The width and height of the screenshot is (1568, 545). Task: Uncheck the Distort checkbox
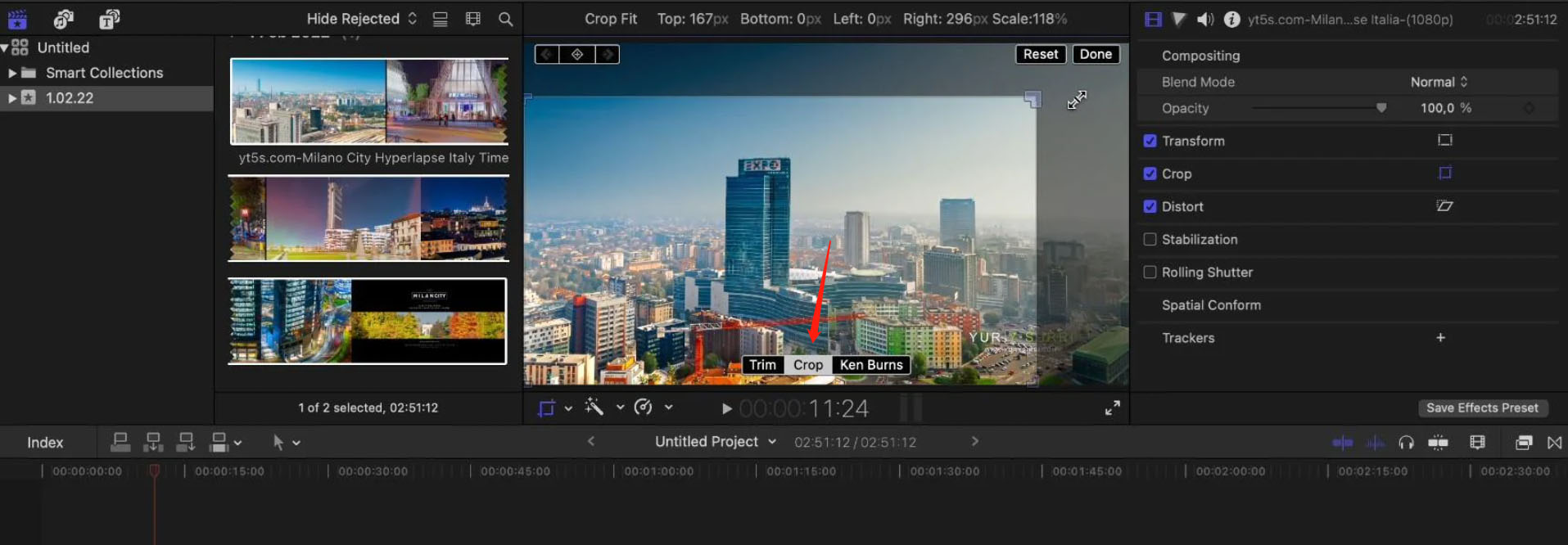pyautogui.click(x=1150, y=206)
